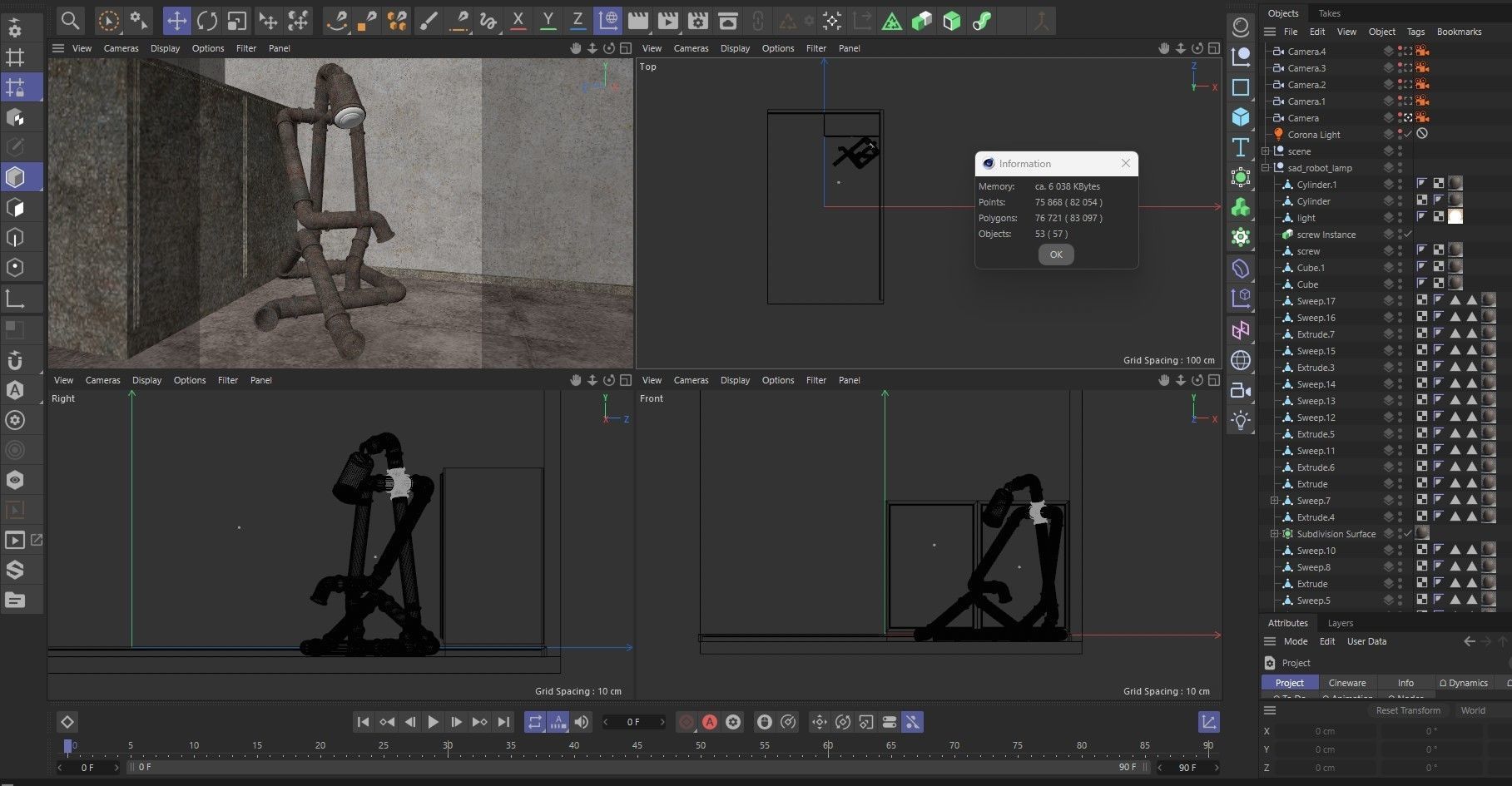The height and width of the screenshot is (786, 1512).
Task: Open the Edit Render Settings clapperboard icon
Action: click(x=698, y=21)
